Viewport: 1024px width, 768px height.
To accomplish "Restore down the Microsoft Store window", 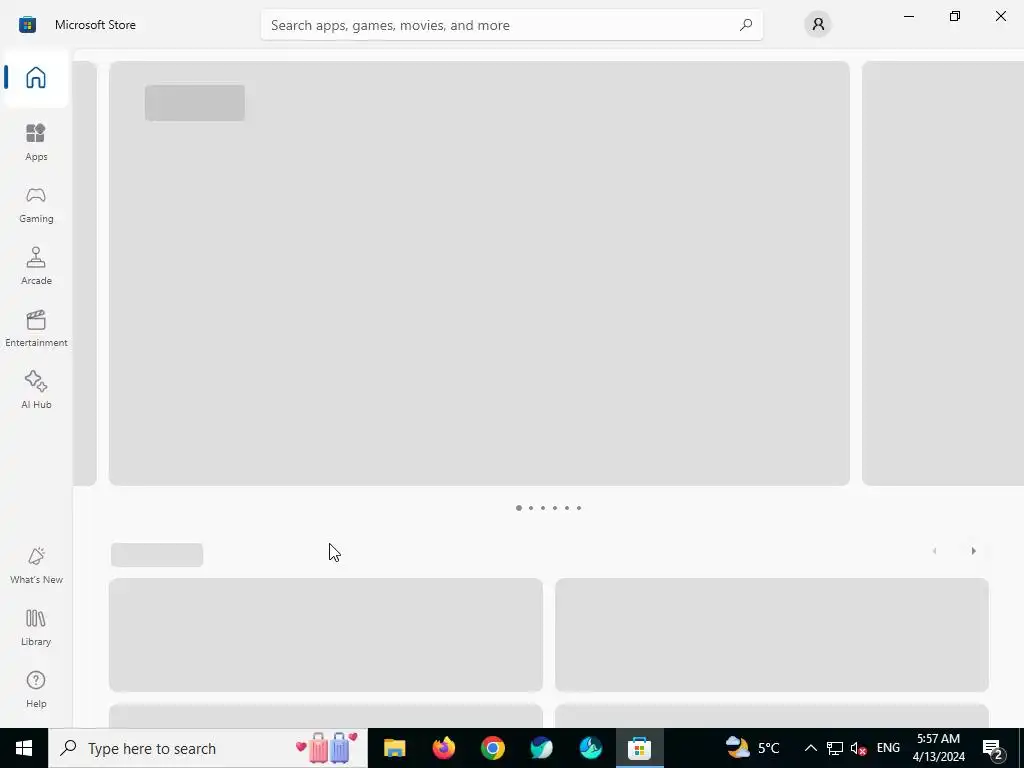I will point(955,16).
